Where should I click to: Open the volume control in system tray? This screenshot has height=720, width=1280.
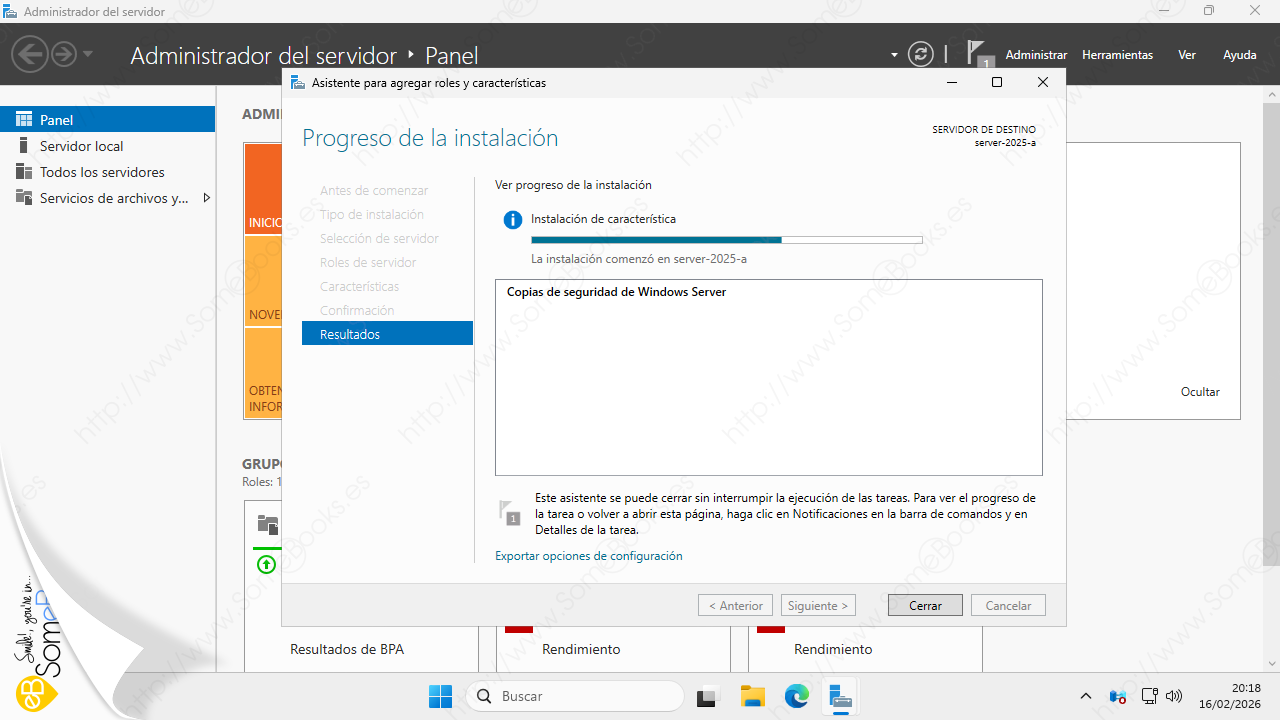point(1175,696)
